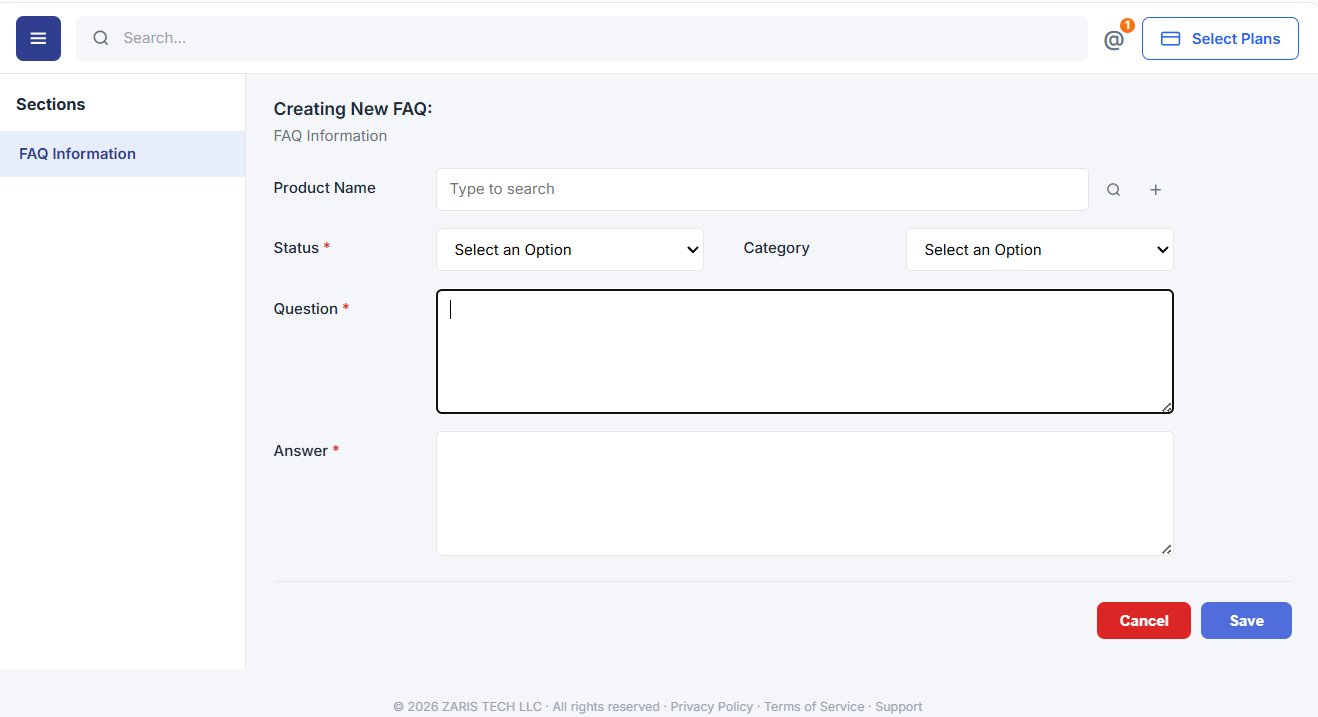This screenshot has height=717, width=1318.
Task: Open the Category dropdown
Action: (x=1040, y=250)
